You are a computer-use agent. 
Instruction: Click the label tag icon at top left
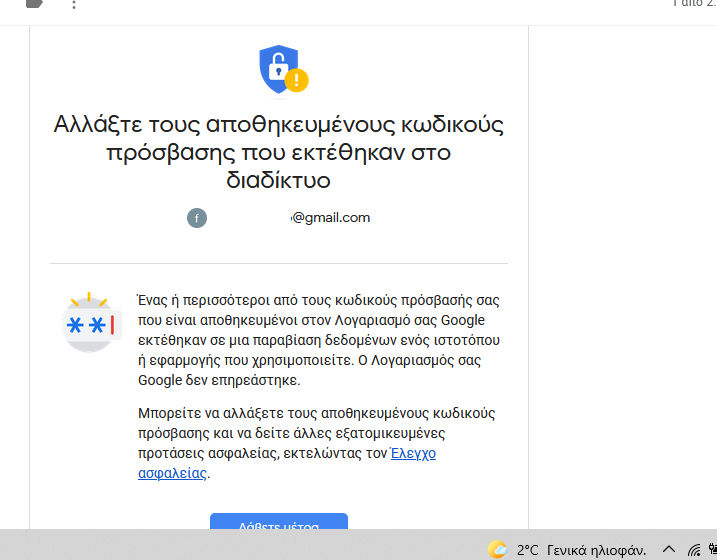[x=35, y=4]
